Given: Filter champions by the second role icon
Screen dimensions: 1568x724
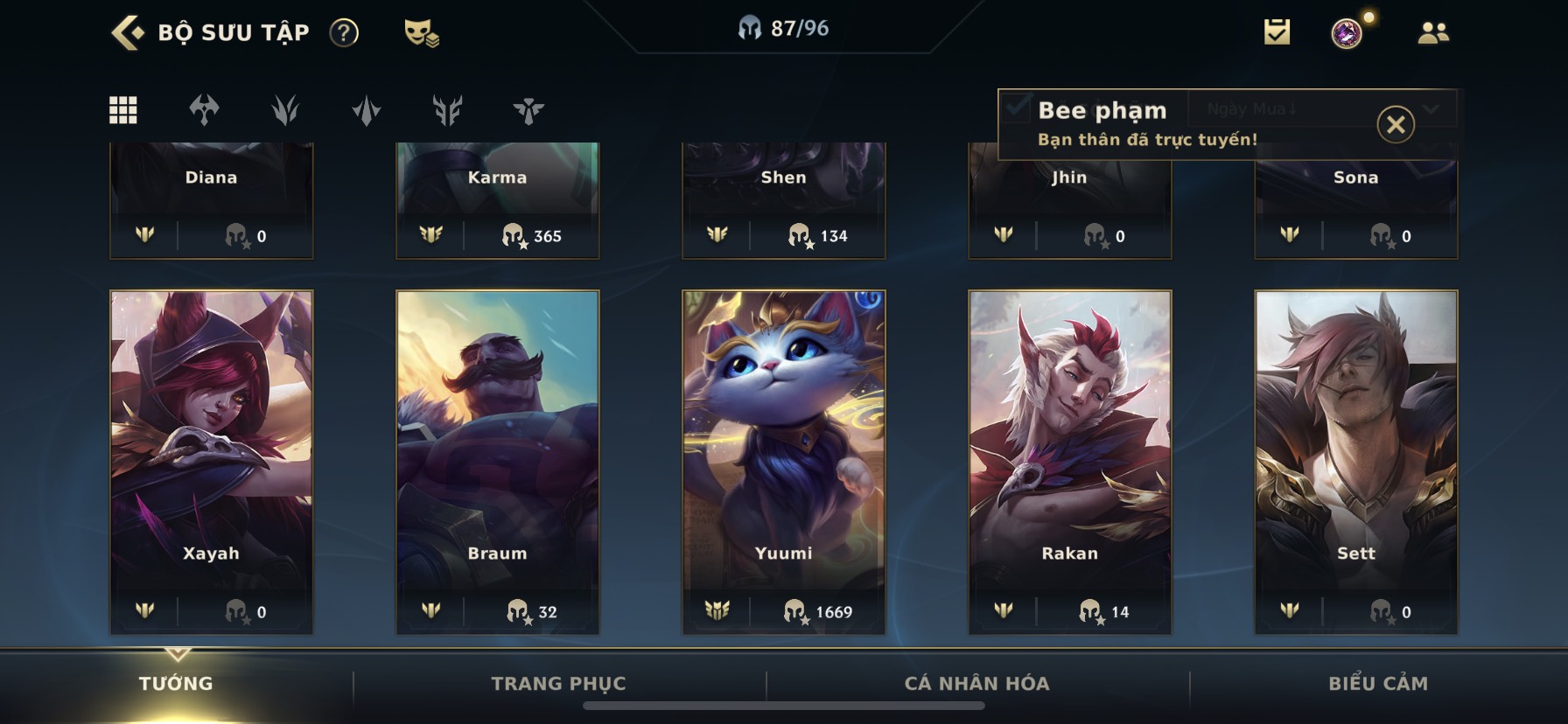Looking at the screenshot, I should pos(285,110).
